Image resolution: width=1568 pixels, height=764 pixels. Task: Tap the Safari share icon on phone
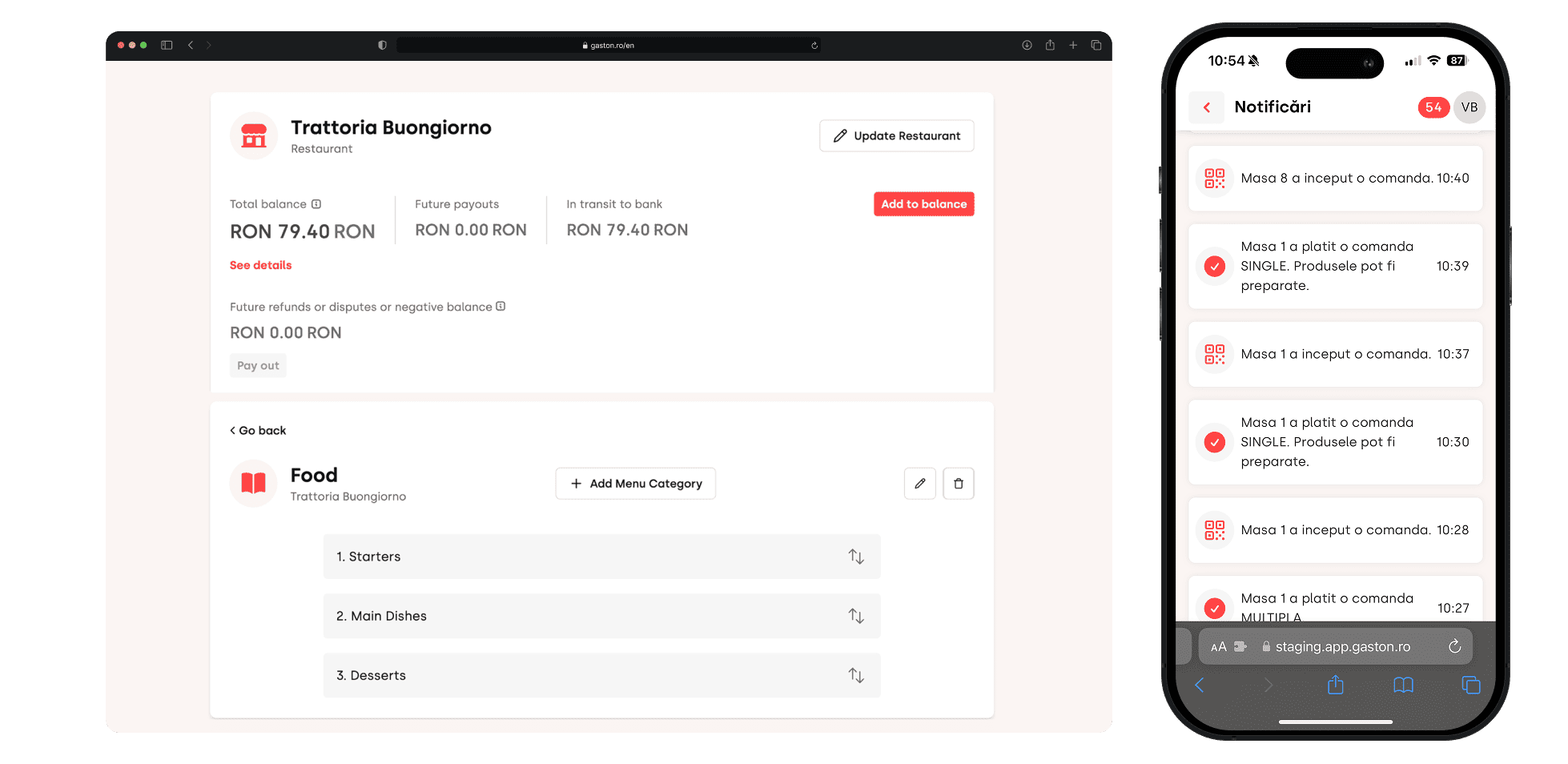(1335, 685)
